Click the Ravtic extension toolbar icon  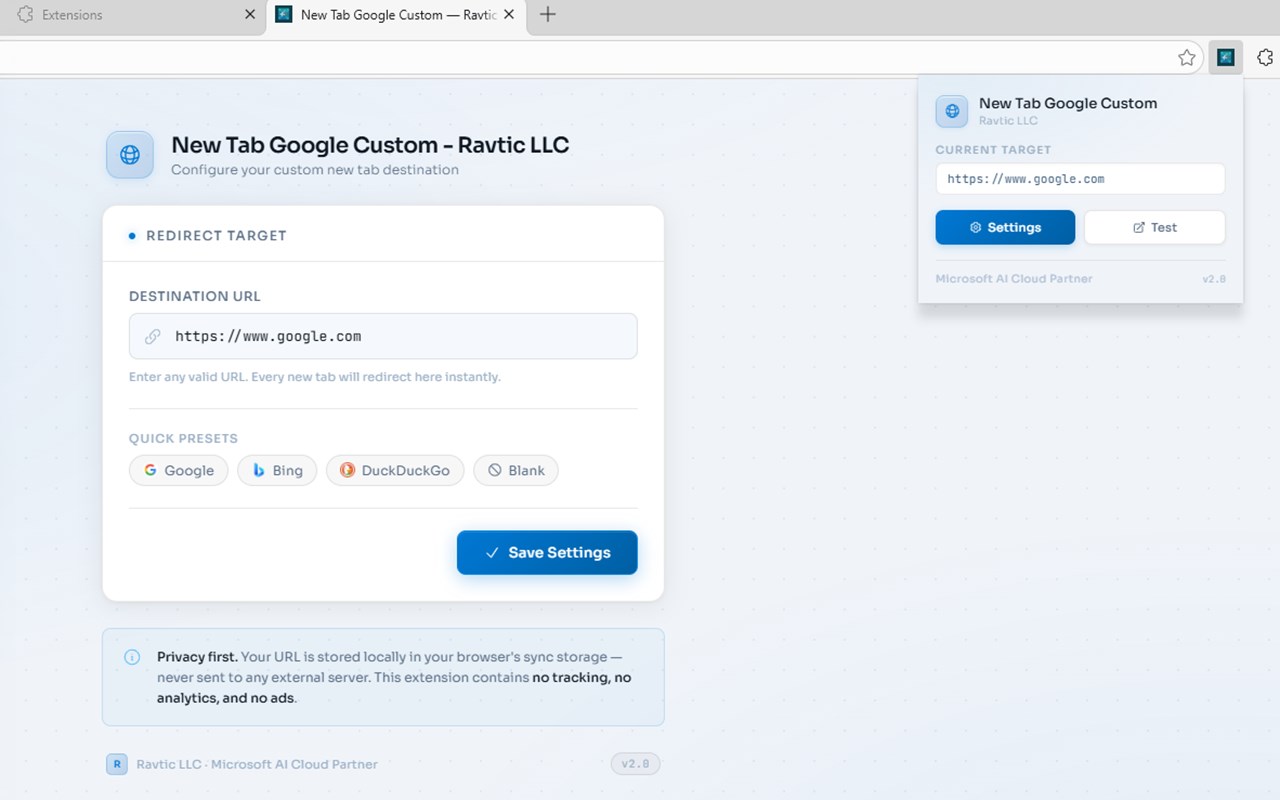pos(1225,58)
